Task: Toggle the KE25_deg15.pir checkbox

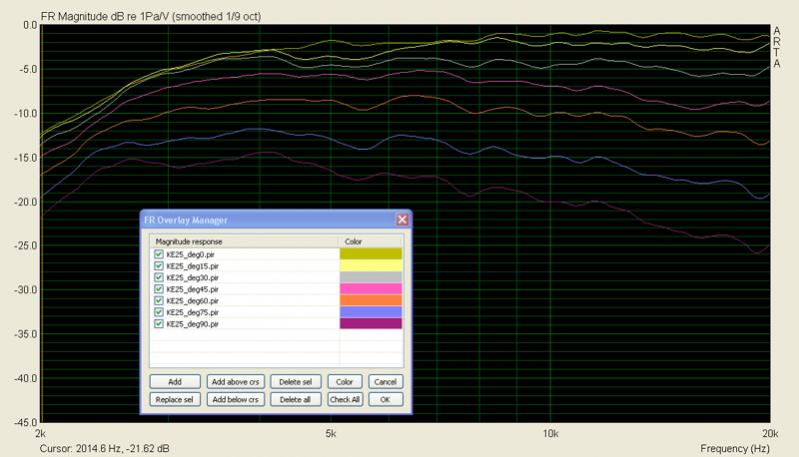Action: [x=159, y=266]
